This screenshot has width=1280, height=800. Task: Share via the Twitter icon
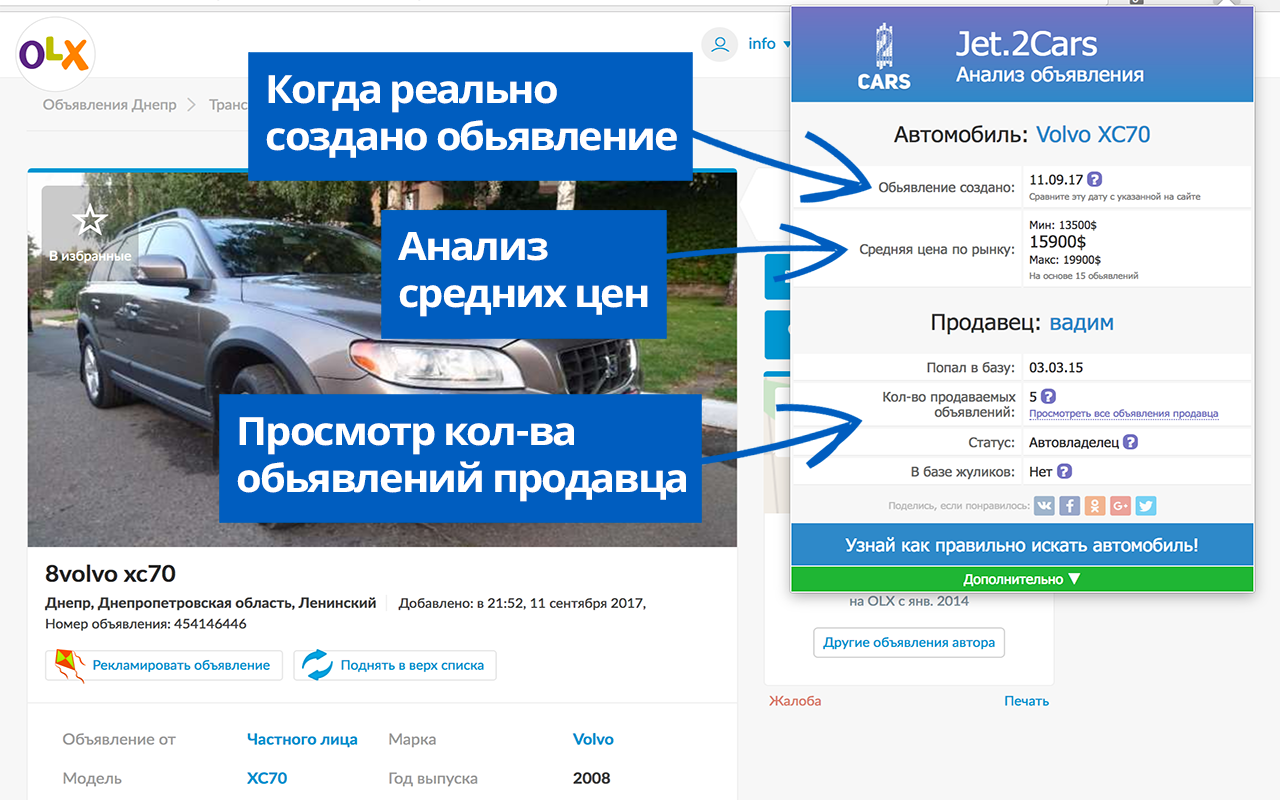(x=1146, y=506)
